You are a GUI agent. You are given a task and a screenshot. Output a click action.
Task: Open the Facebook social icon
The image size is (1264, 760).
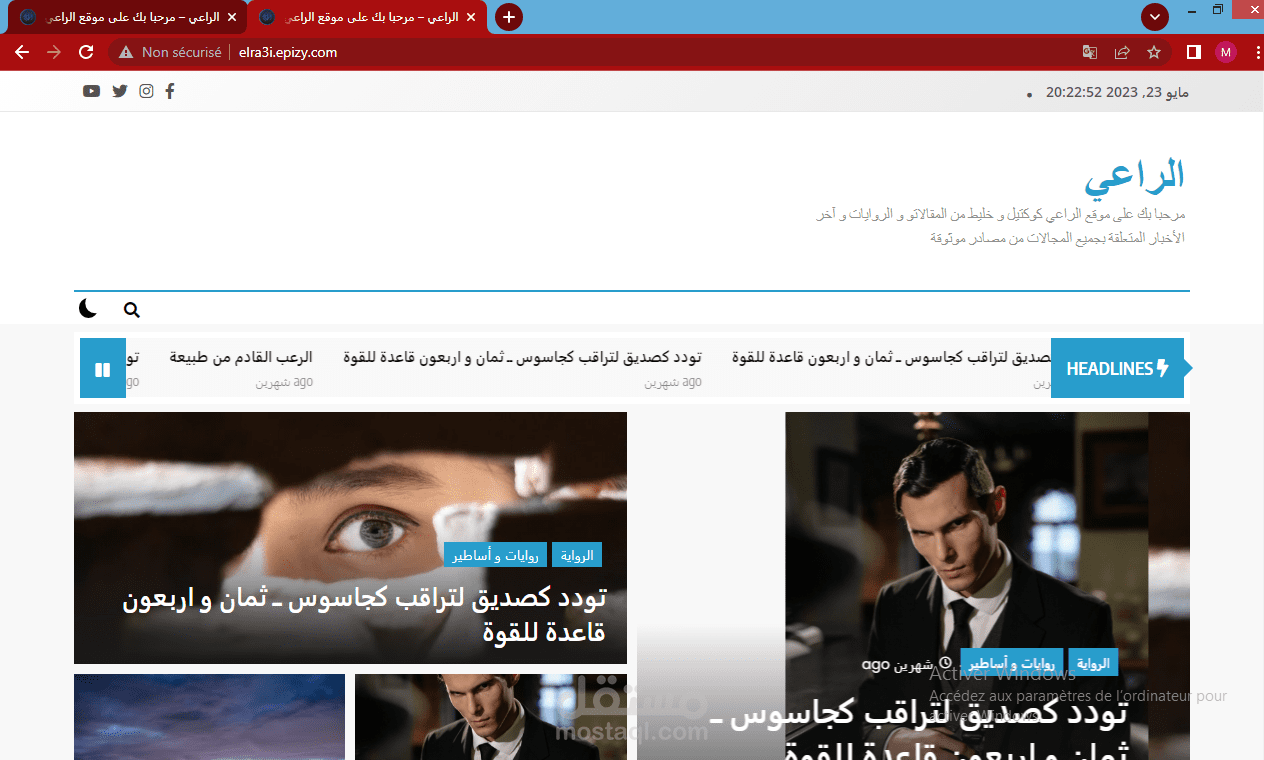pos(170,92)
